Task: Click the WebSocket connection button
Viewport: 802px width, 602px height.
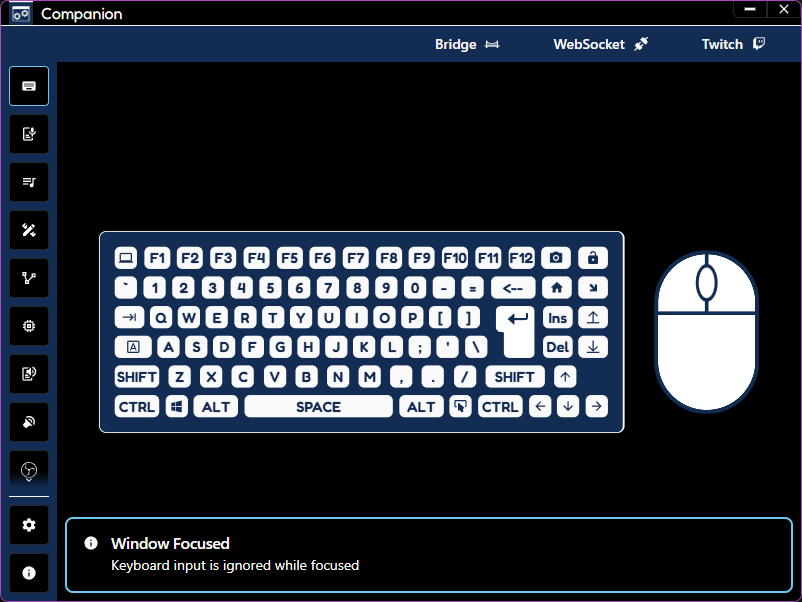Action: point(600,44)
